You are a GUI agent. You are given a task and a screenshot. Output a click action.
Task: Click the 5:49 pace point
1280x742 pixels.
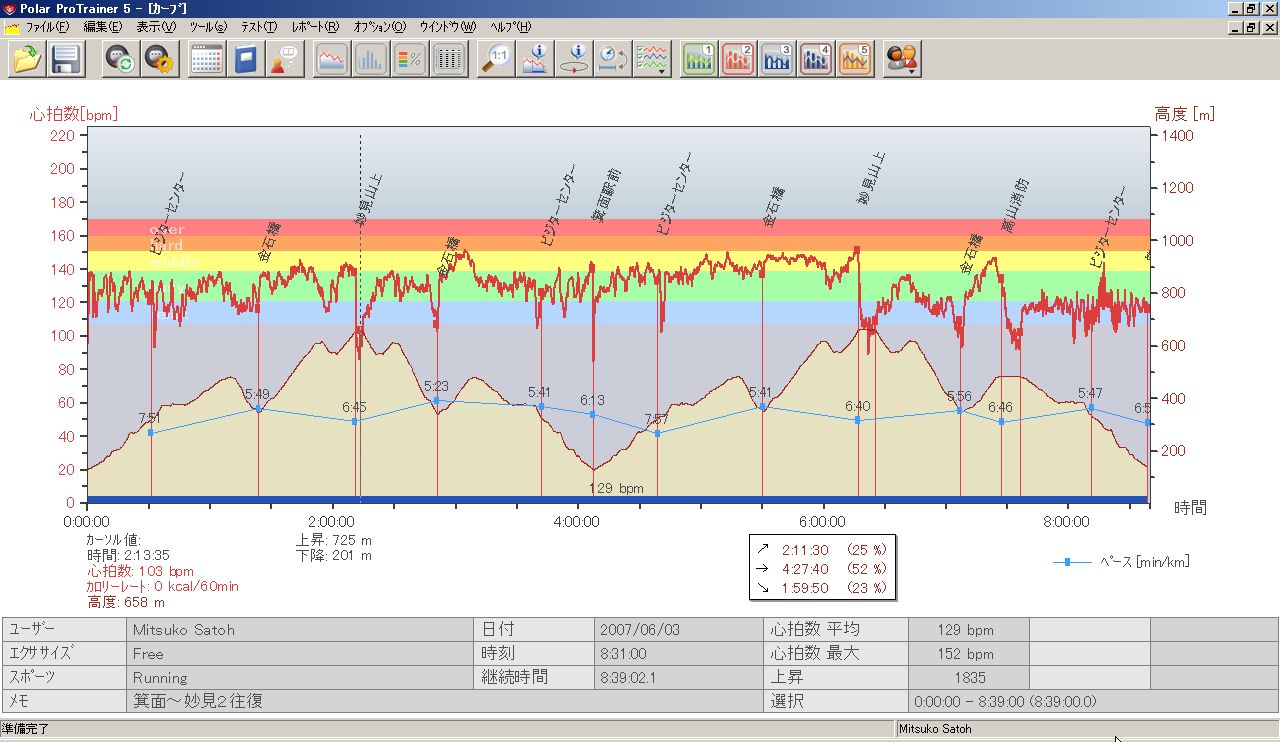click(258, 408)
